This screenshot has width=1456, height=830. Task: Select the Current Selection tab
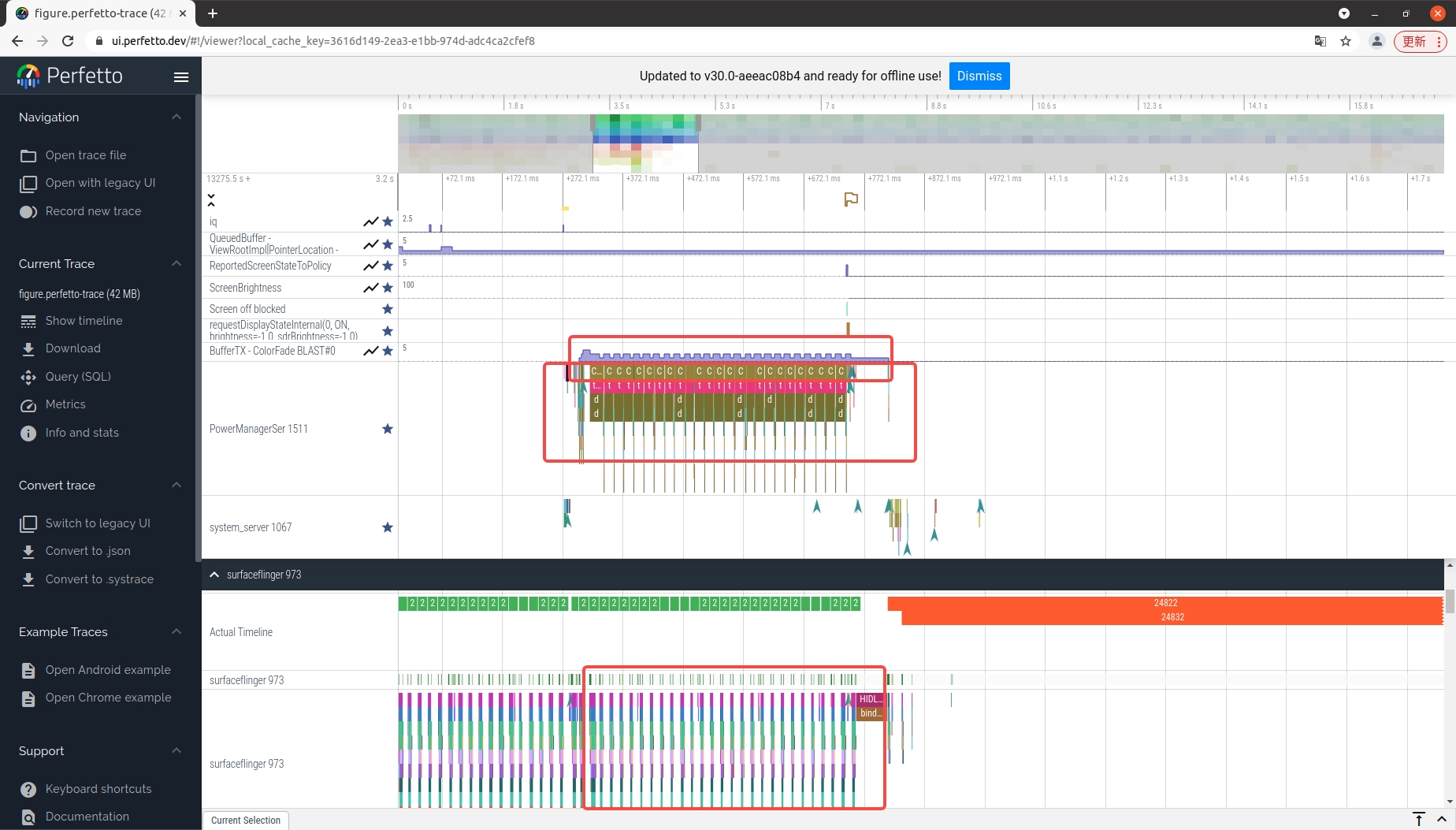(x=246, y=821)
